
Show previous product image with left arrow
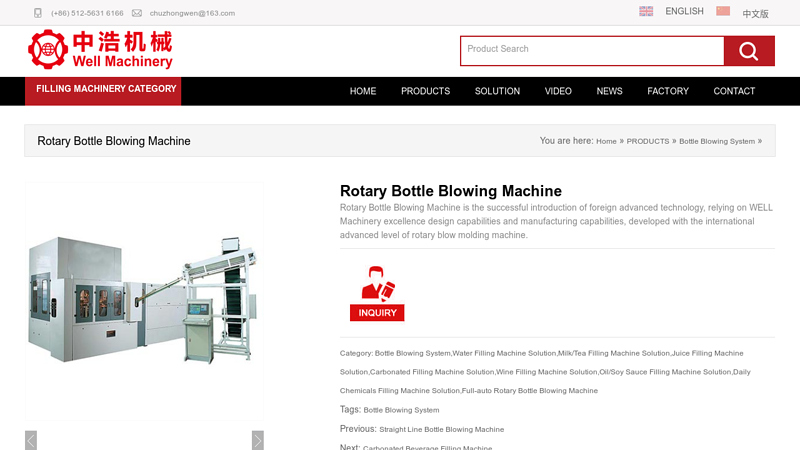pos(31,440)
